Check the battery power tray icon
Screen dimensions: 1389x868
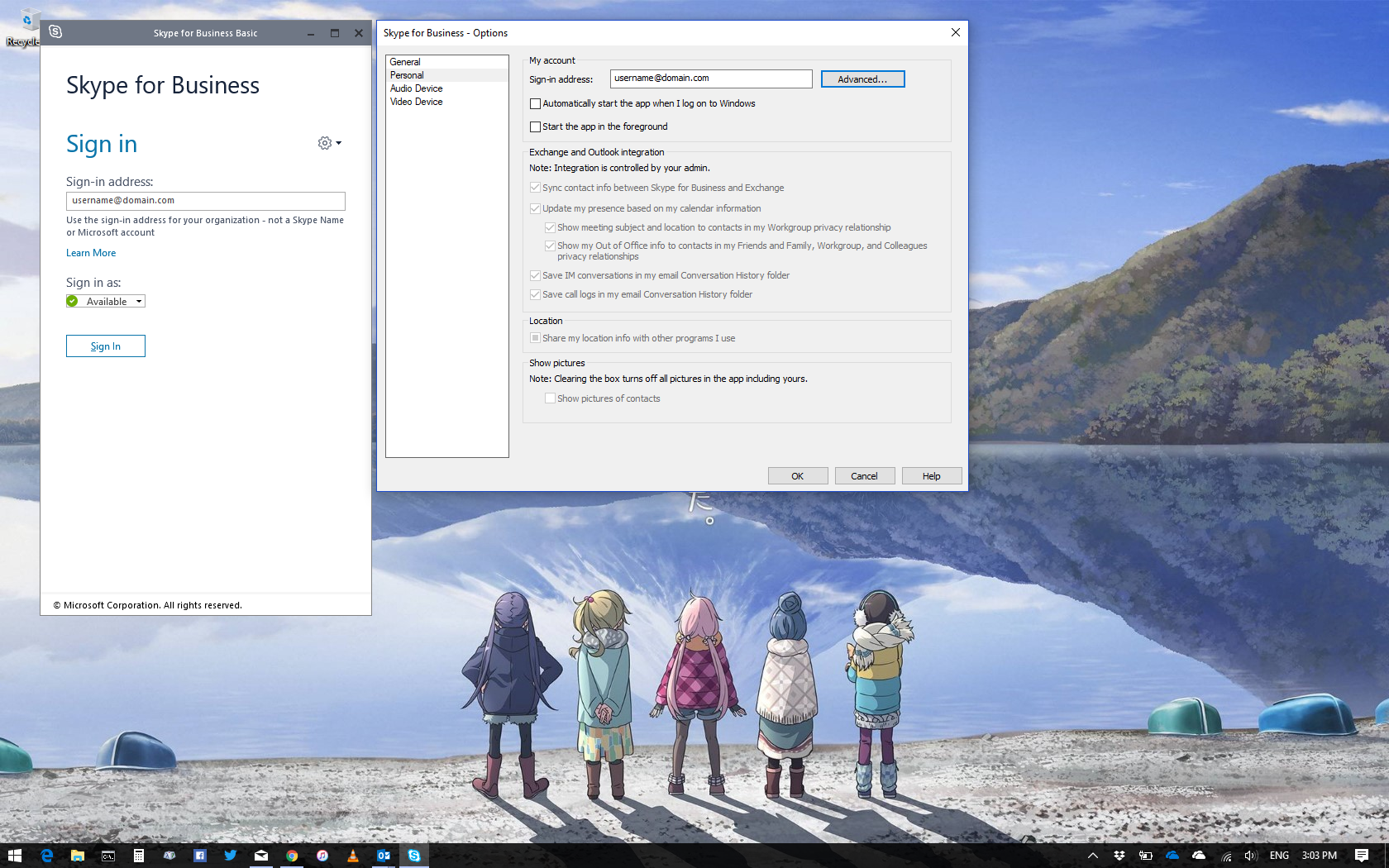(1145, 856)
